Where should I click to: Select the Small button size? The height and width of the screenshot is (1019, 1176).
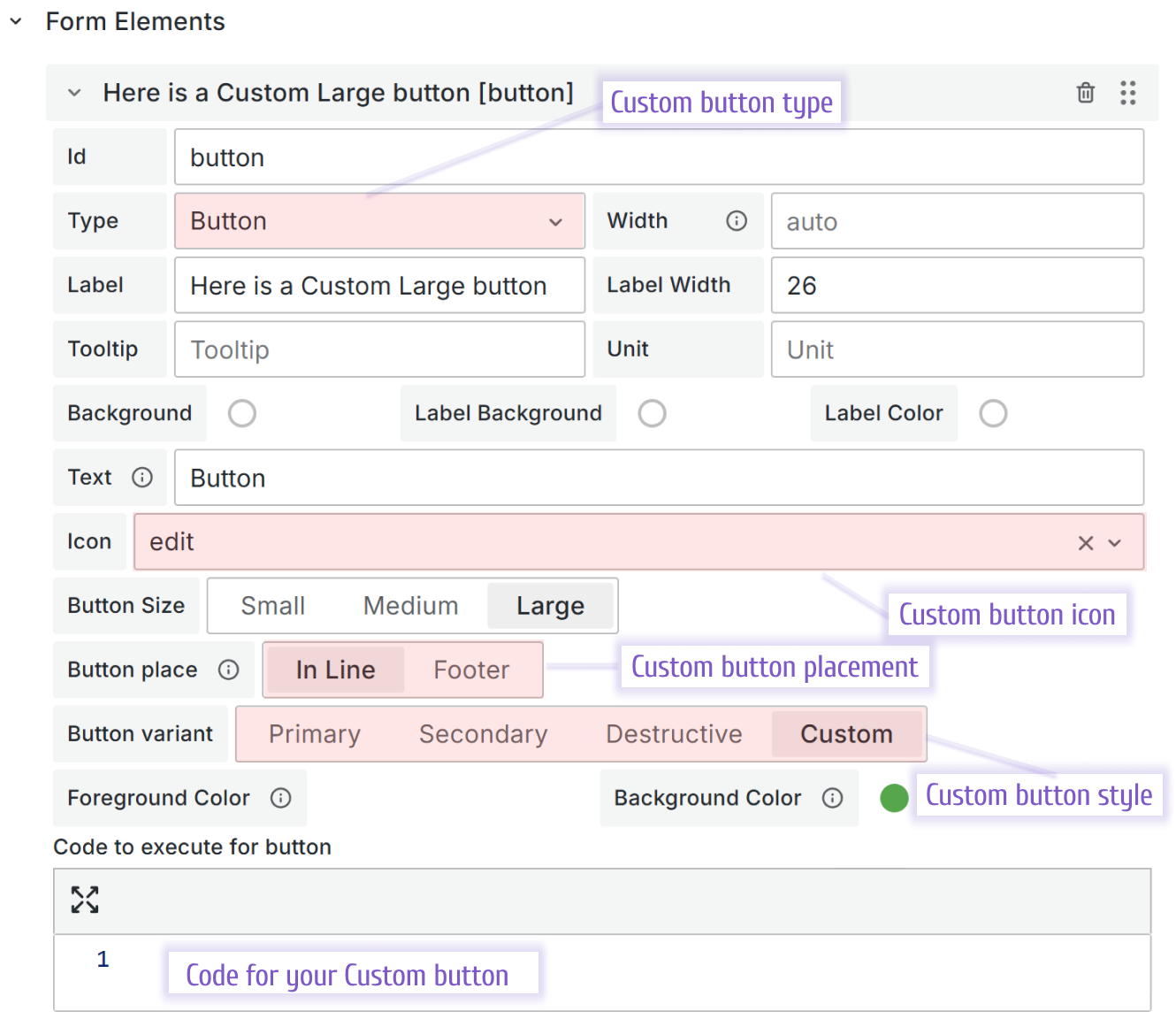pos(272,605)
